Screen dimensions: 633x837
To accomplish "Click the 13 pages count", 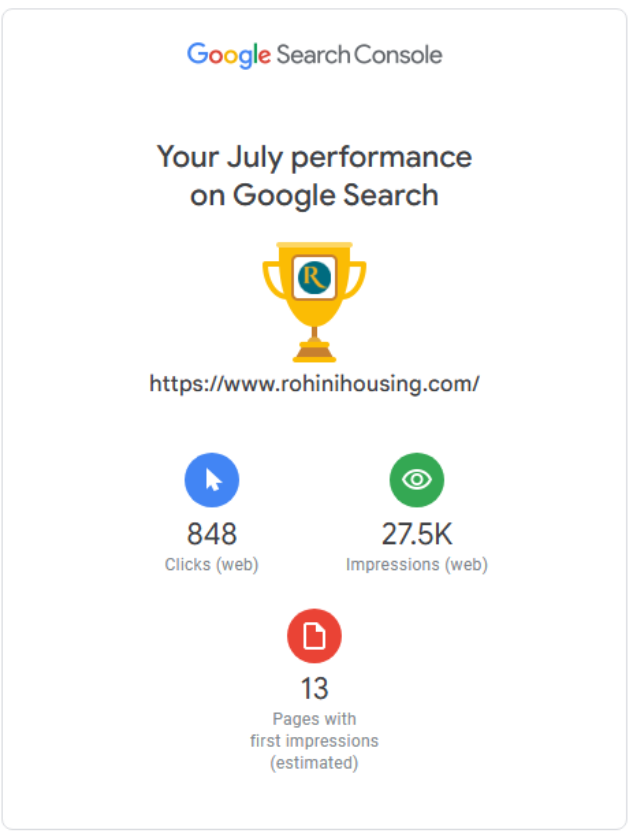I will point(314,689).
